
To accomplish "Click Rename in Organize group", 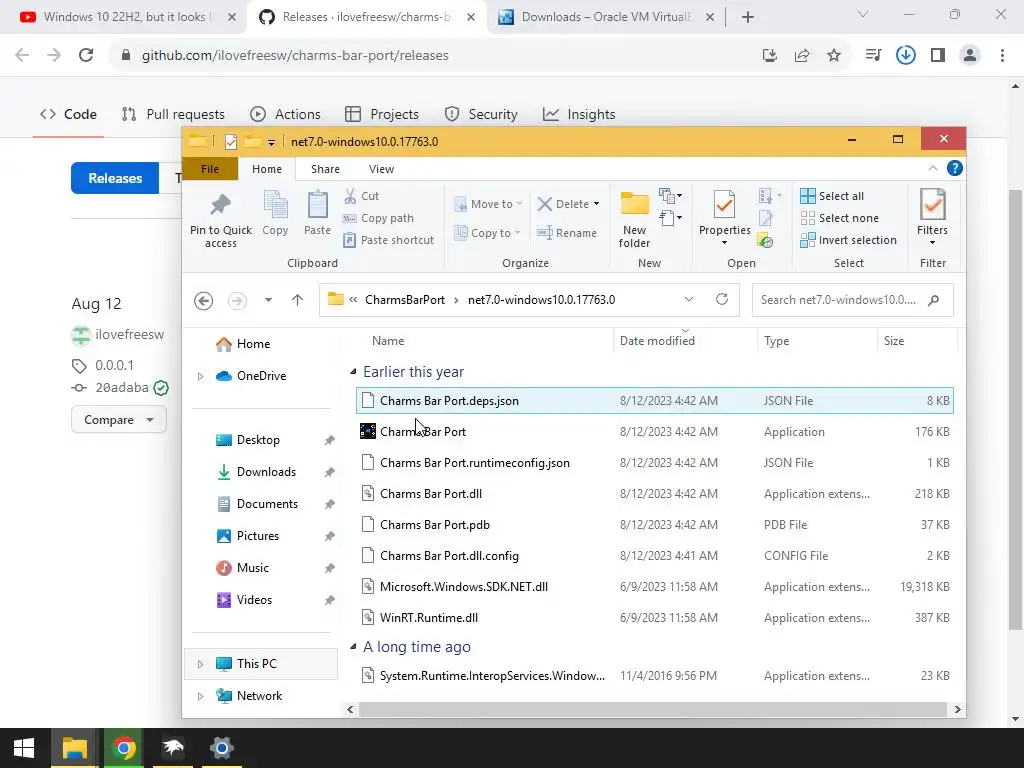I will point(567,232).
